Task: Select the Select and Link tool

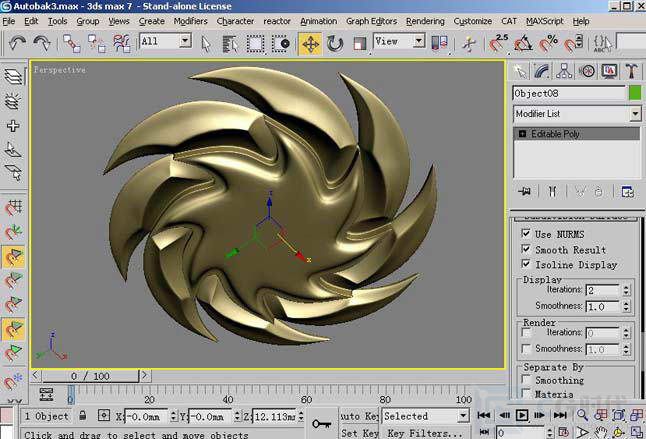Action: 72,43
